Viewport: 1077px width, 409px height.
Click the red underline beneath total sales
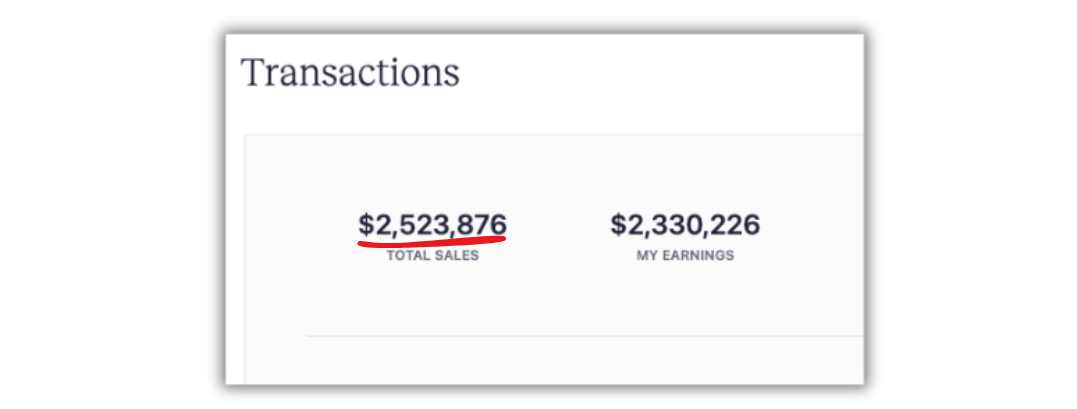pyautogui.click(x=431, y=240)
